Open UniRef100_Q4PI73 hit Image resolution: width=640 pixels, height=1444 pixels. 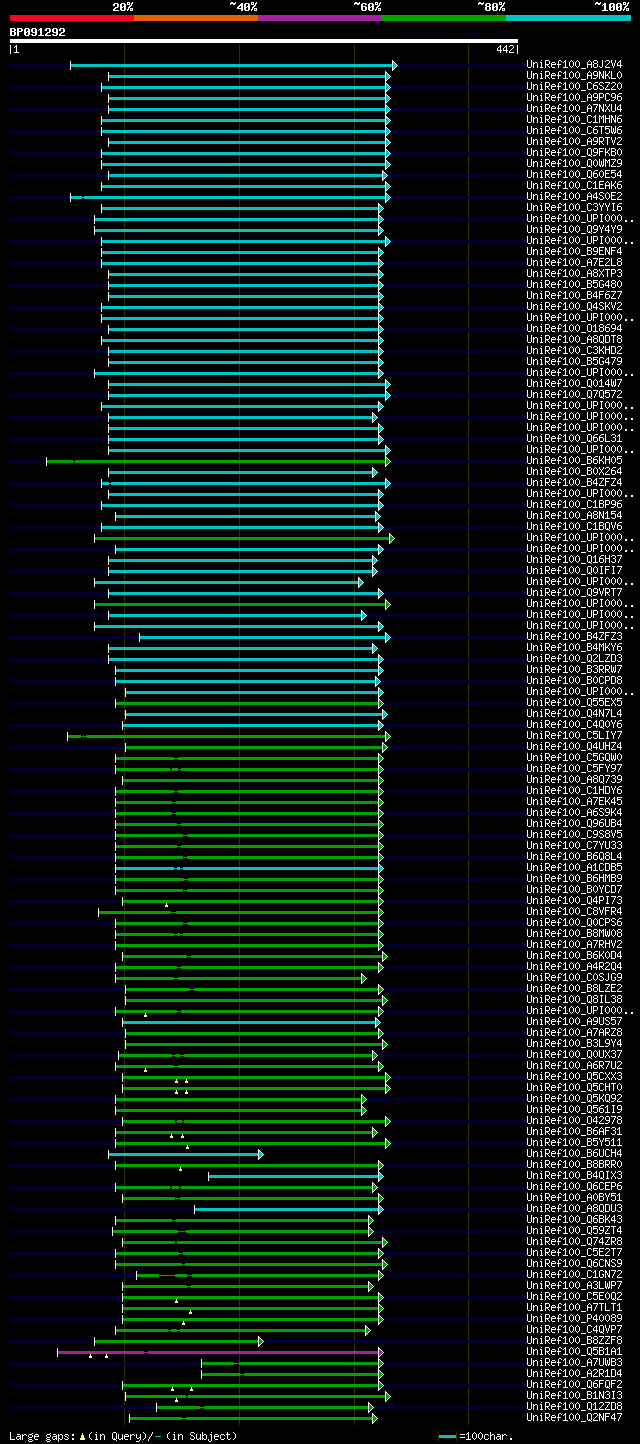[x=574, y=900]
